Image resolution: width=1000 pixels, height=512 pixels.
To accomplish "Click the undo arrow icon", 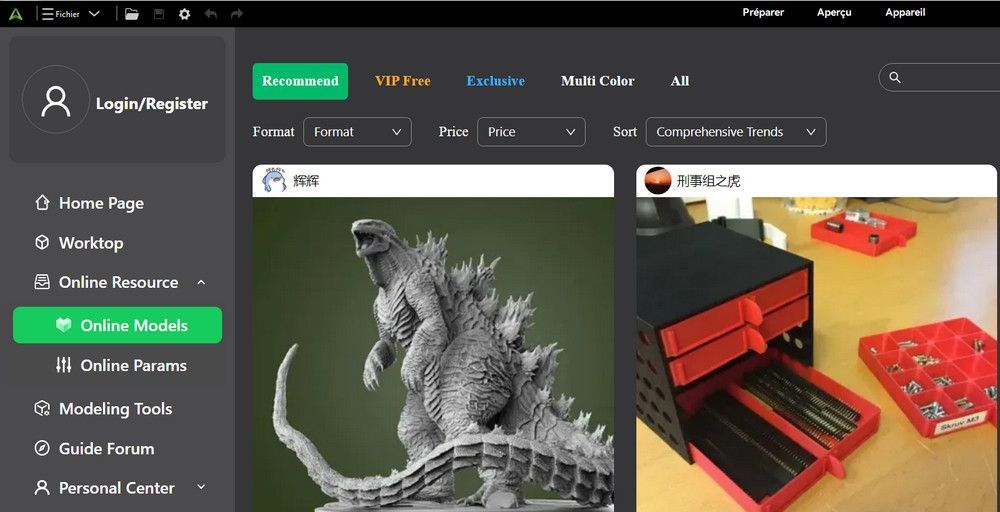I will (x=210, y=14).
